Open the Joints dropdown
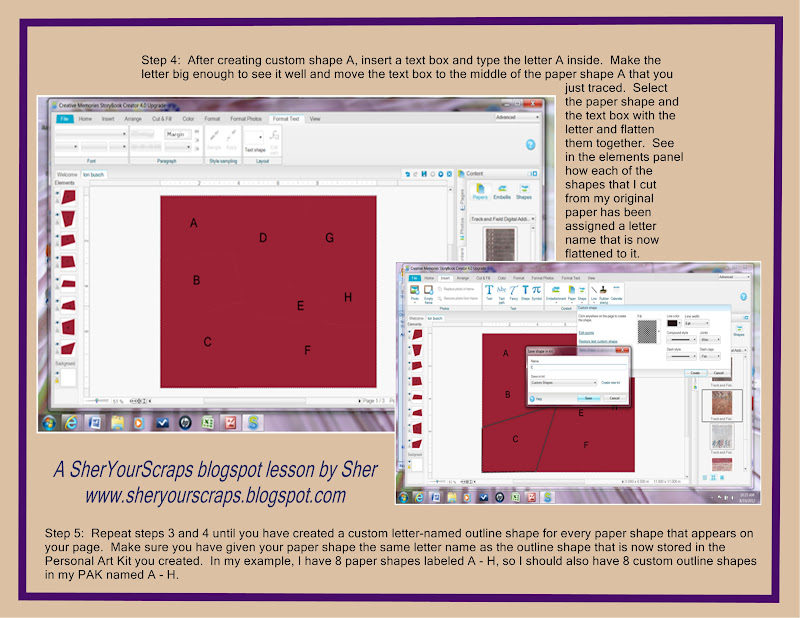Viewport: 800px width, 618px height. point(710,339)
